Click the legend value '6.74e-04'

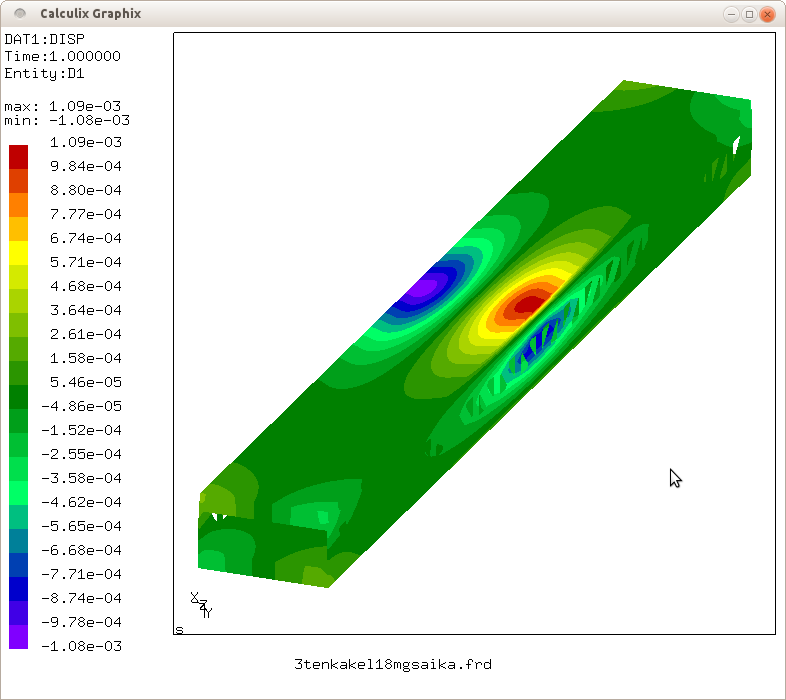pyautogui.click(x=86, y=238)
